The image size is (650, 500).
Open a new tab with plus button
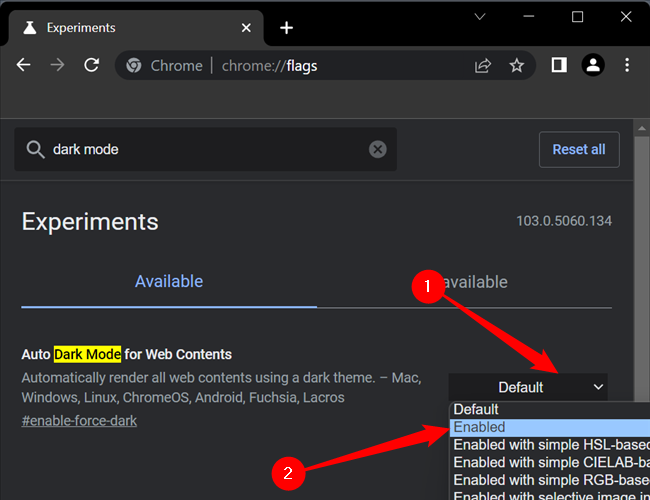click(x=287, y=27)
